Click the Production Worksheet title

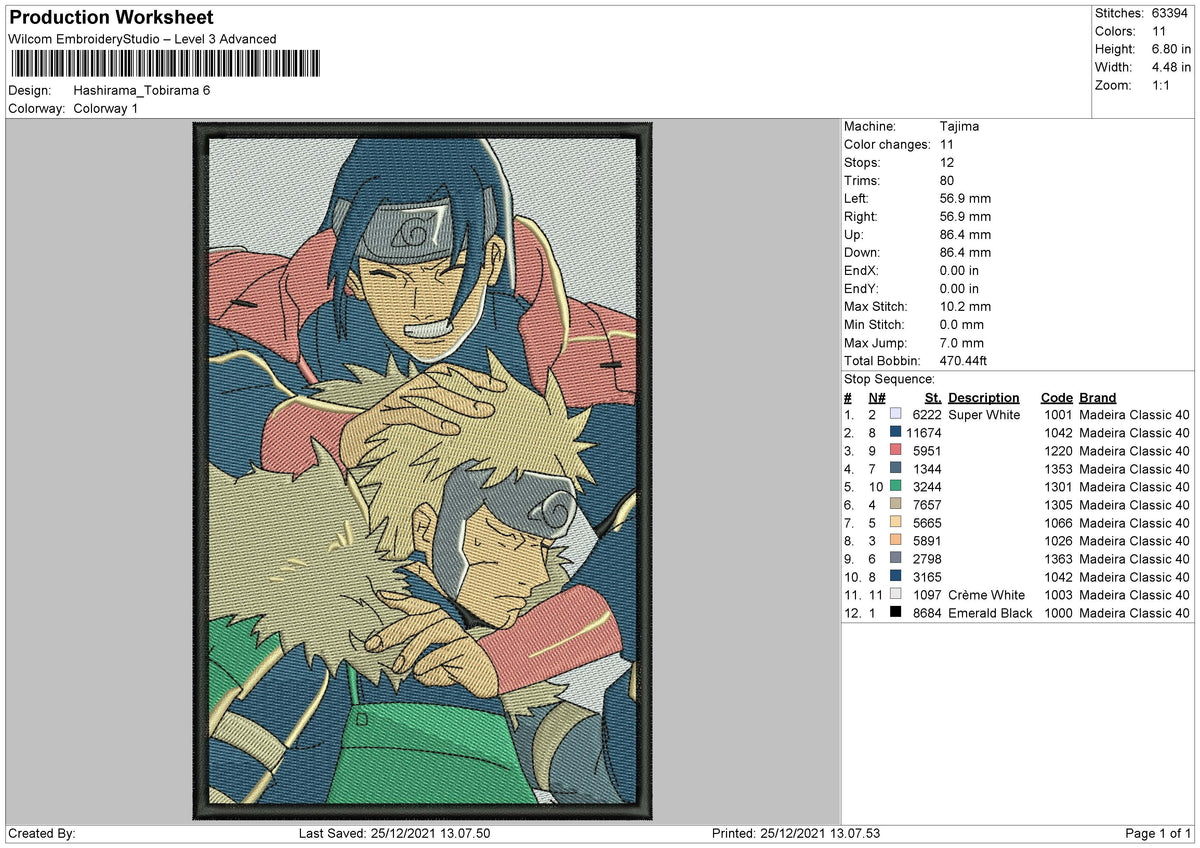tap(111, 18)
